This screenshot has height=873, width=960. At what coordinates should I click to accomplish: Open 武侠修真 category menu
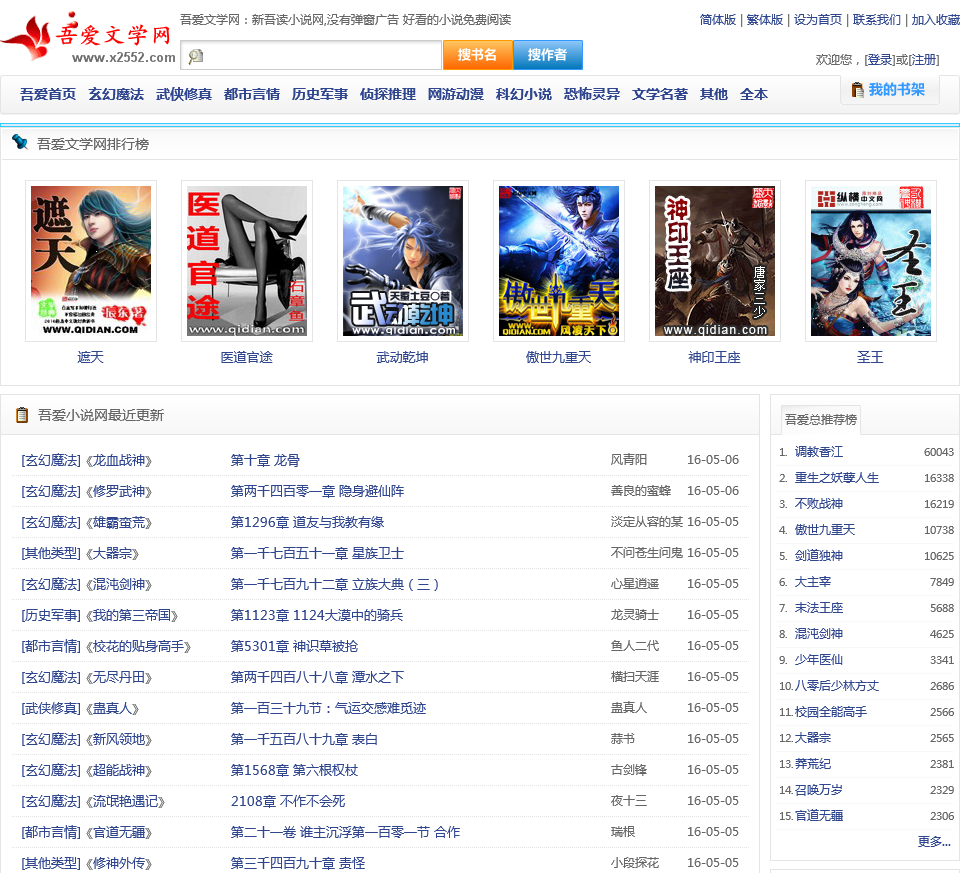(x=184, y=94)
